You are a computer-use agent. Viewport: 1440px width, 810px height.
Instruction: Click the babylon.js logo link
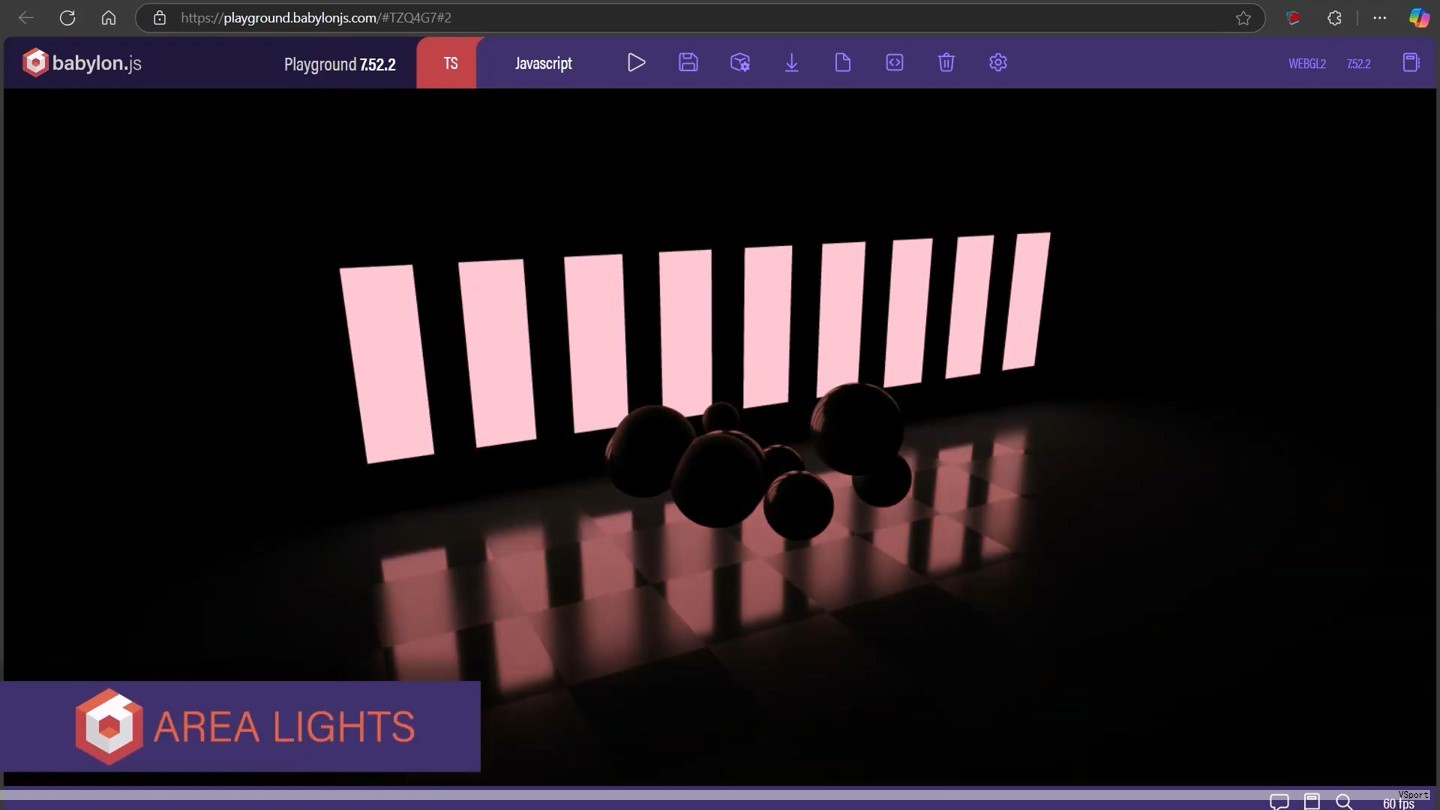click(x=82, y=63)
